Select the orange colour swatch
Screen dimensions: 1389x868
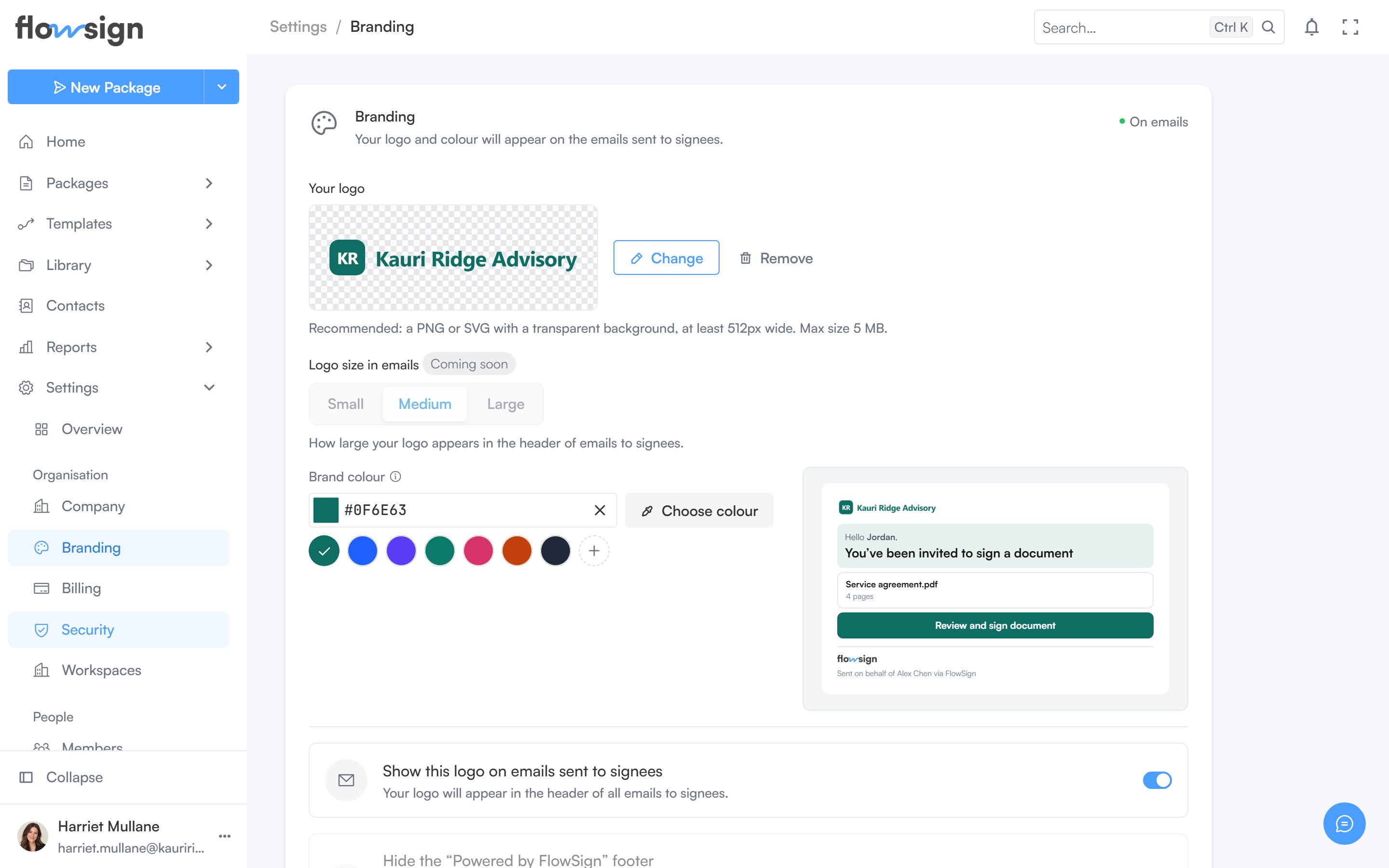click(x=517, y=551)
